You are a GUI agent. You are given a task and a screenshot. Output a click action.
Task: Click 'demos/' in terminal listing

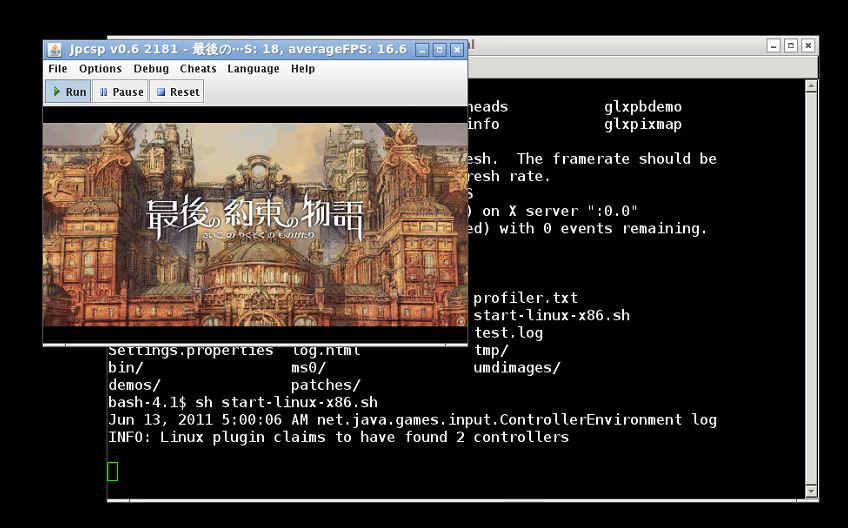[x=134, y=385]
